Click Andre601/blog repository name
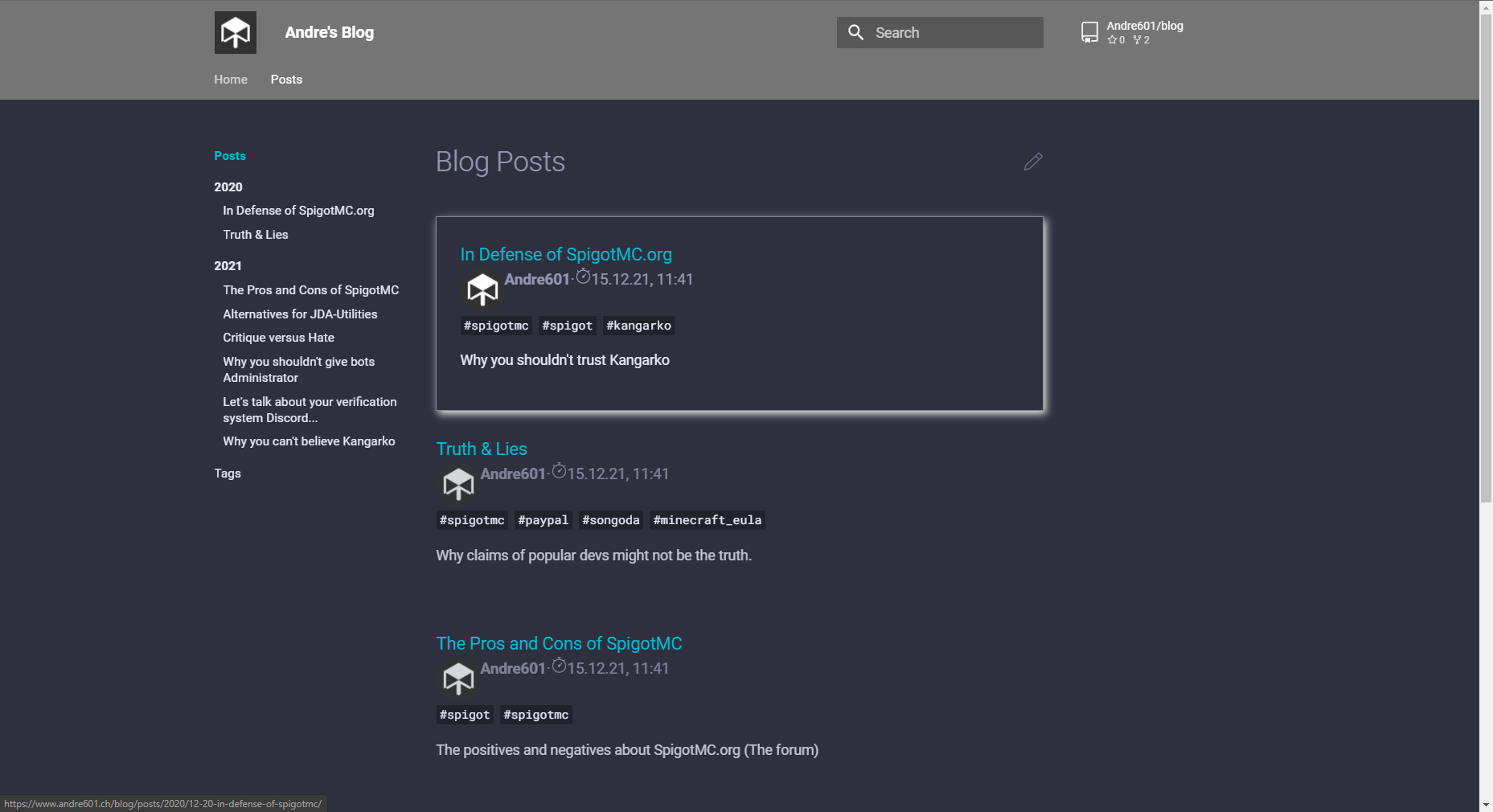This screenshot has width=1493, height=812. coord(1145,26)
